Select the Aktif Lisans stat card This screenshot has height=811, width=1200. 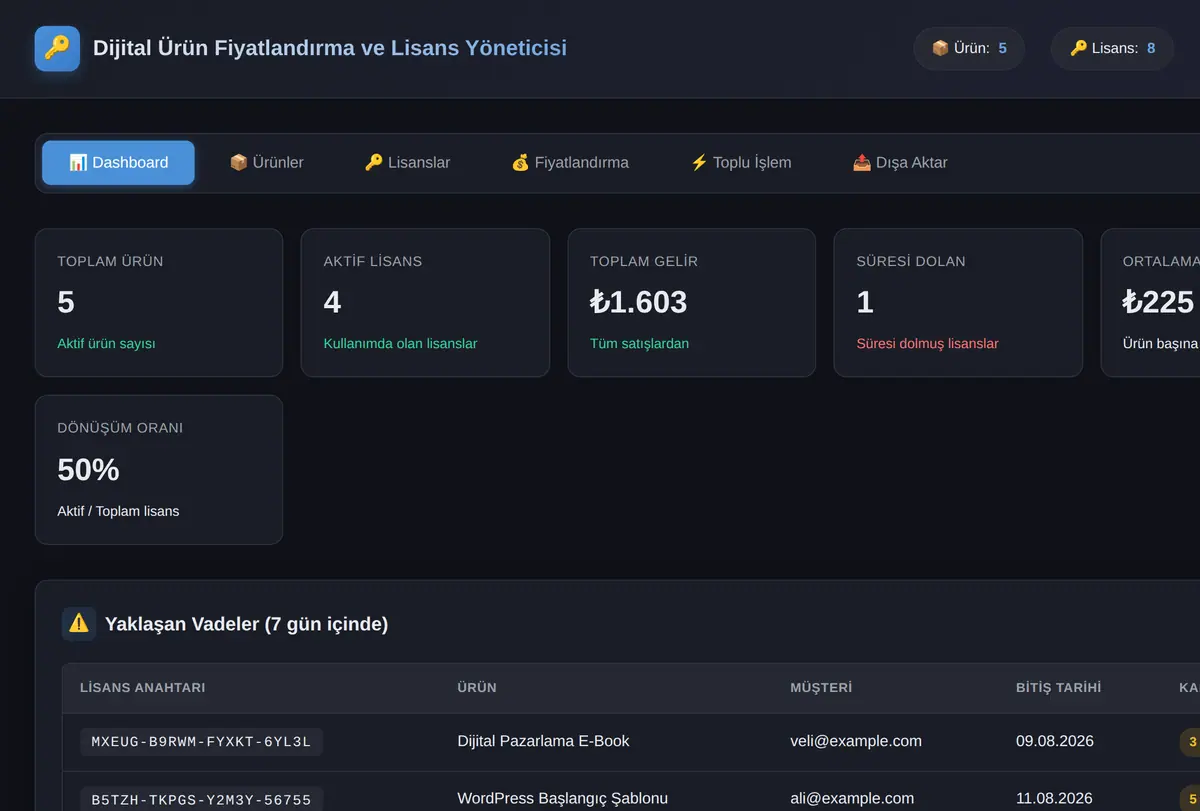click(x=425, y=303)
